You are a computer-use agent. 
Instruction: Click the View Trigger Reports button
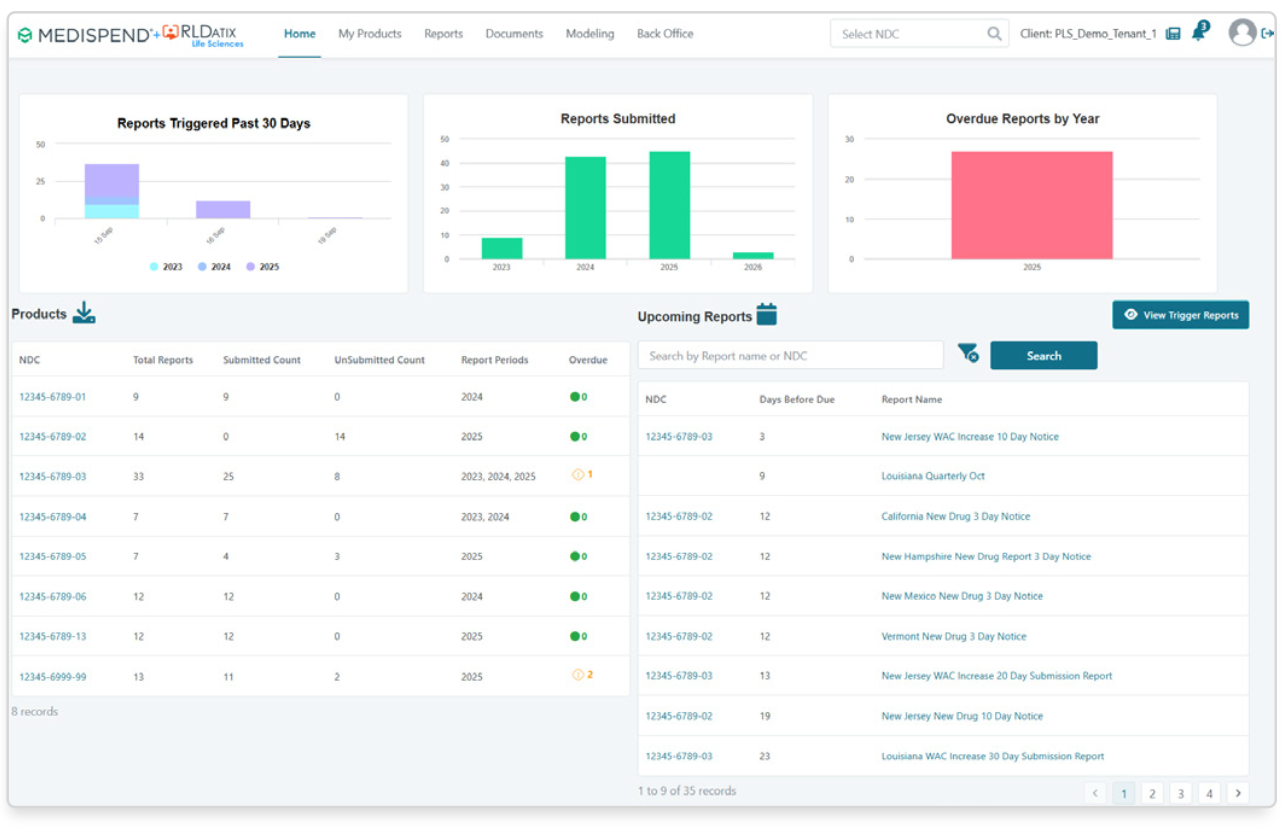tap(1180, 315)
